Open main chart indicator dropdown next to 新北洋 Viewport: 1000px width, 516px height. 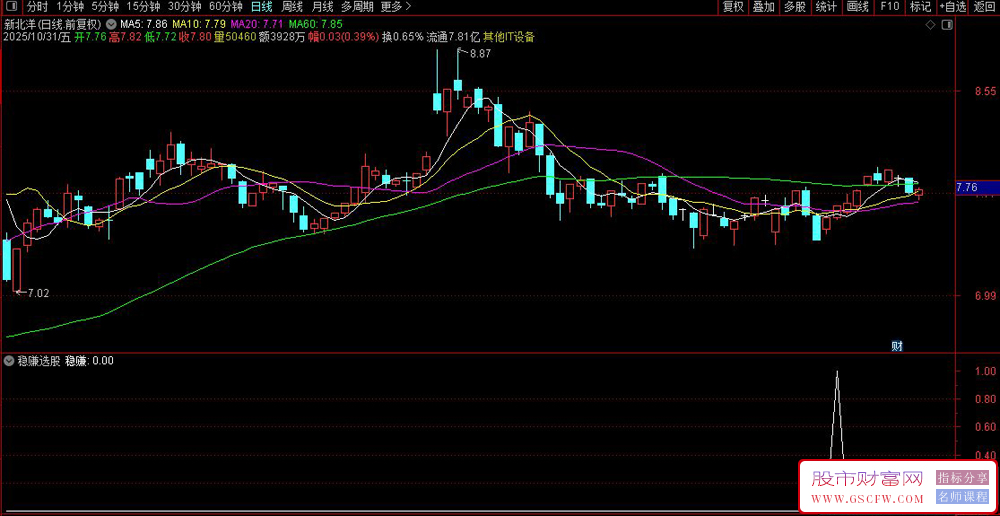(112, 24)
